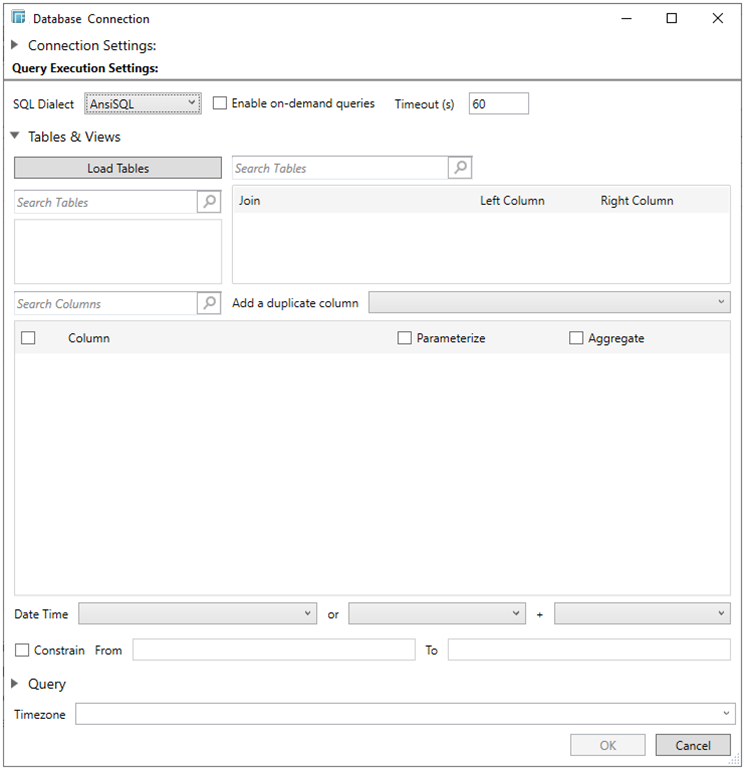The height and width of the screenshot is (769, 744).
Task: Toggle the select-all Column header checkbox
Action: pyautogui.click(x=28, y=338)
